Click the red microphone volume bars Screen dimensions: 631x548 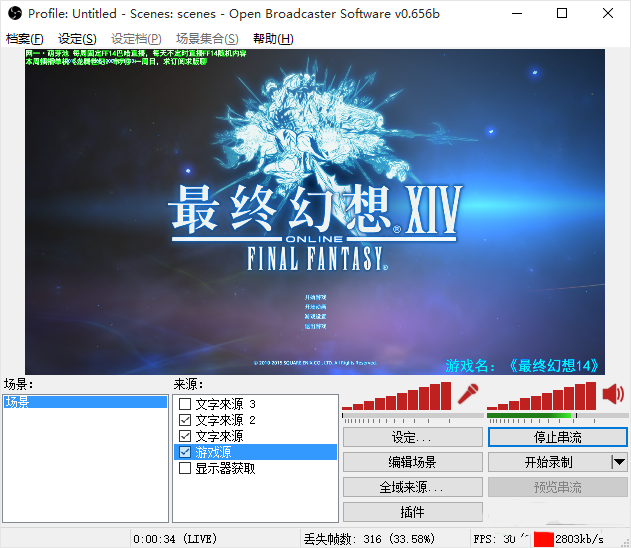[x=397, y=396]
